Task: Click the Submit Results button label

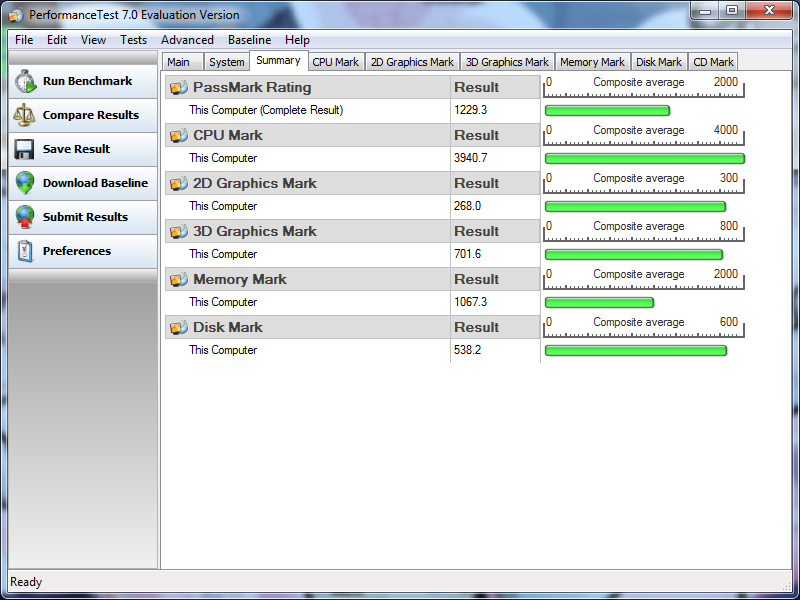Action: (x=85, y=217)
